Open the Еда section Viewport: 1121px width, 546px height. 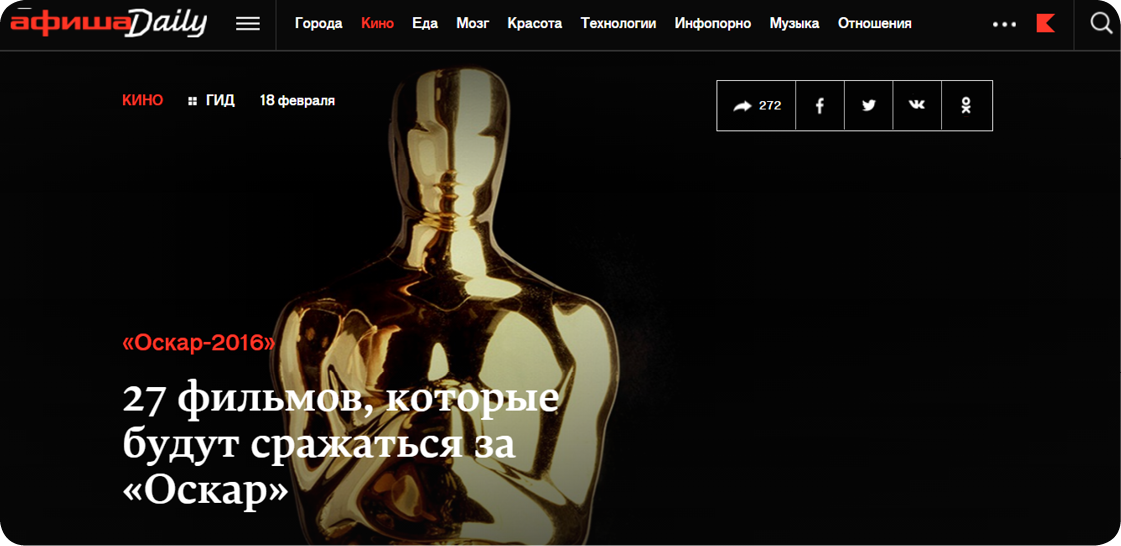coord(425,23)
